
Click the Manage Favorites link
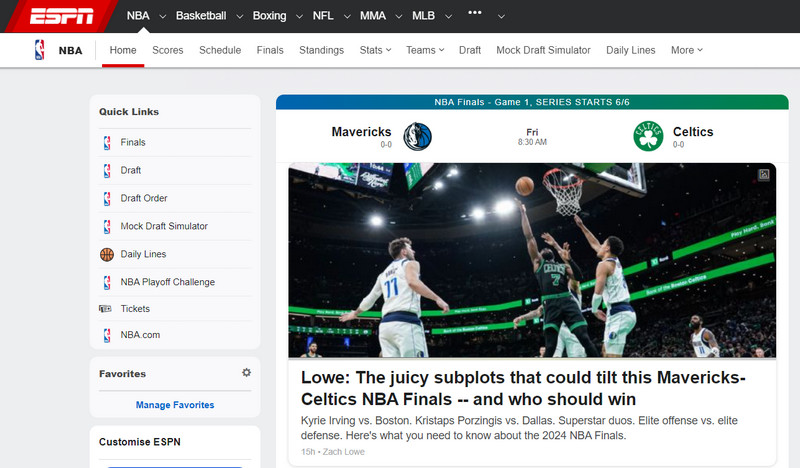pyautogui.click(x=175, y=405)
